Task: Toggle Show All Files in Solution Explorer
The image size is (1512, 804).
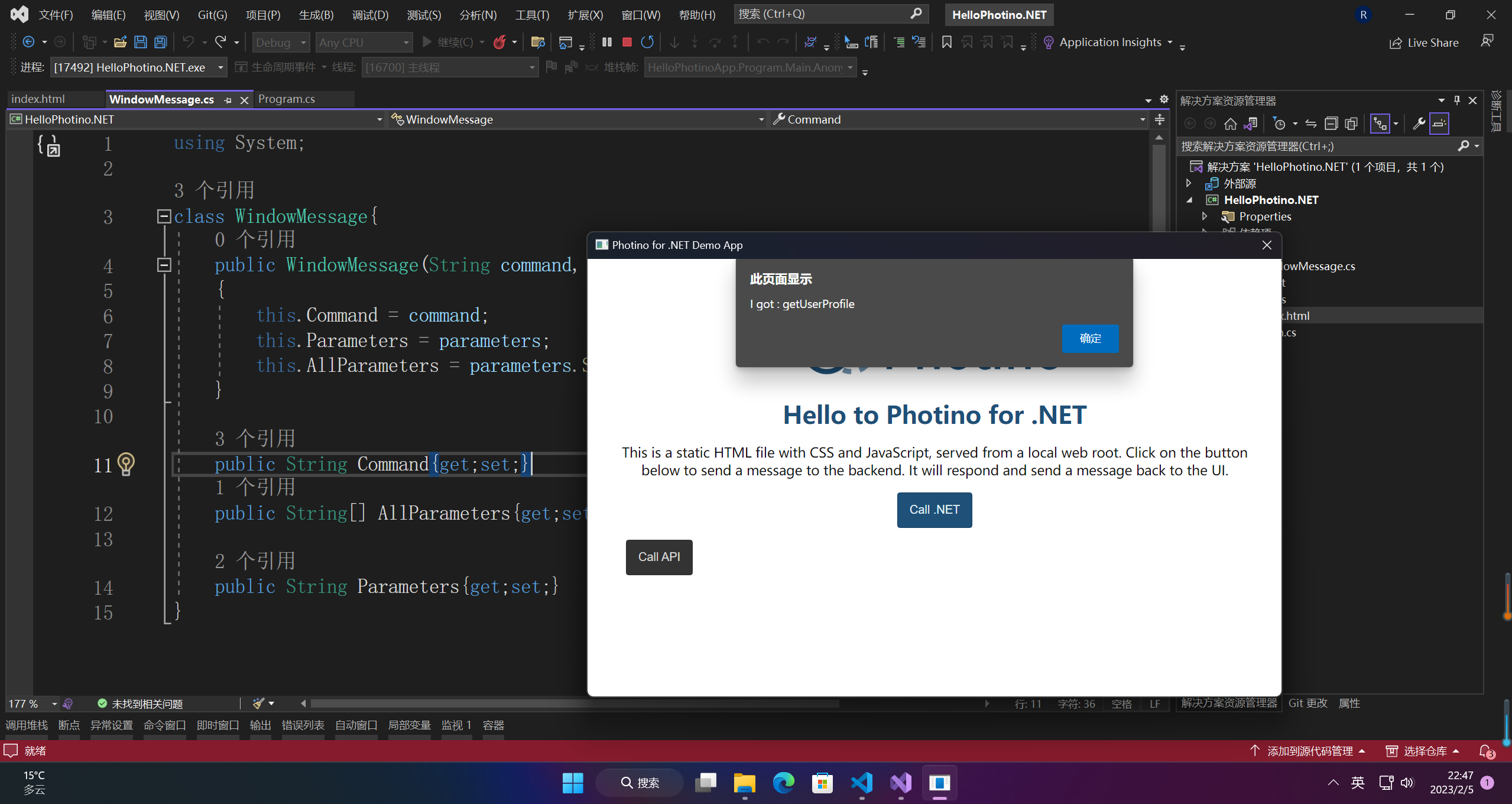Action: (1352, 123)
